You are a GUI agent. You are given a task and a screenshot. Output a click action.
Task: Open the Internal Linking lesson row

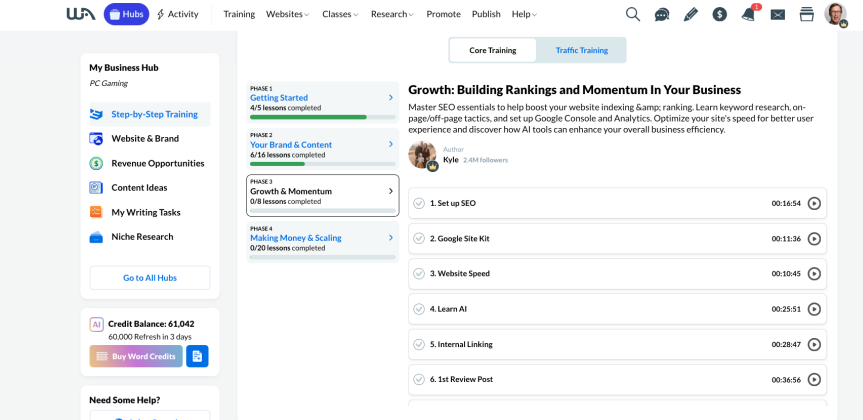tap(617, 344)
